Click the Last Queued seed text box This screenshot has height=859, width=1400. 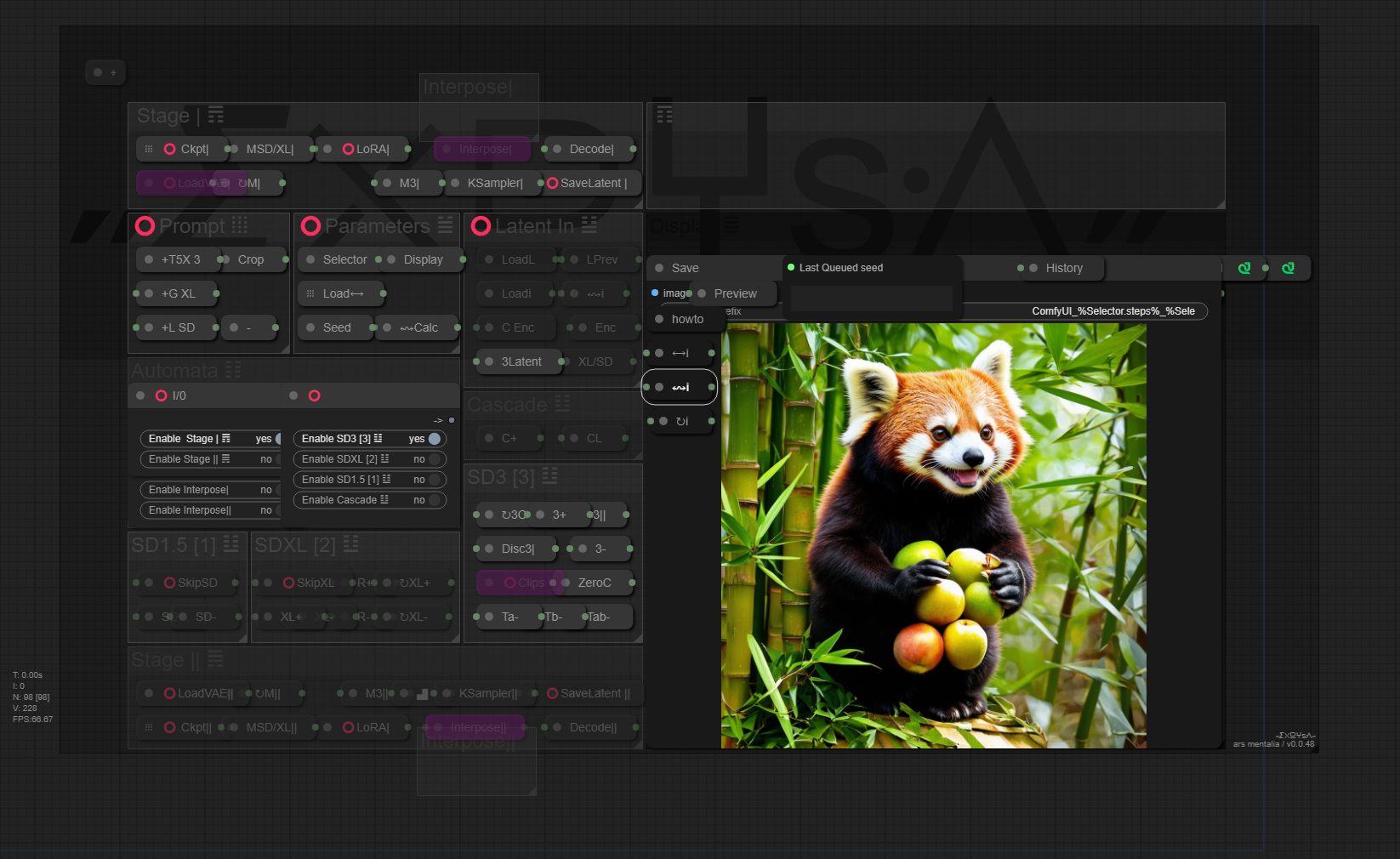click(x=872, y=298)
